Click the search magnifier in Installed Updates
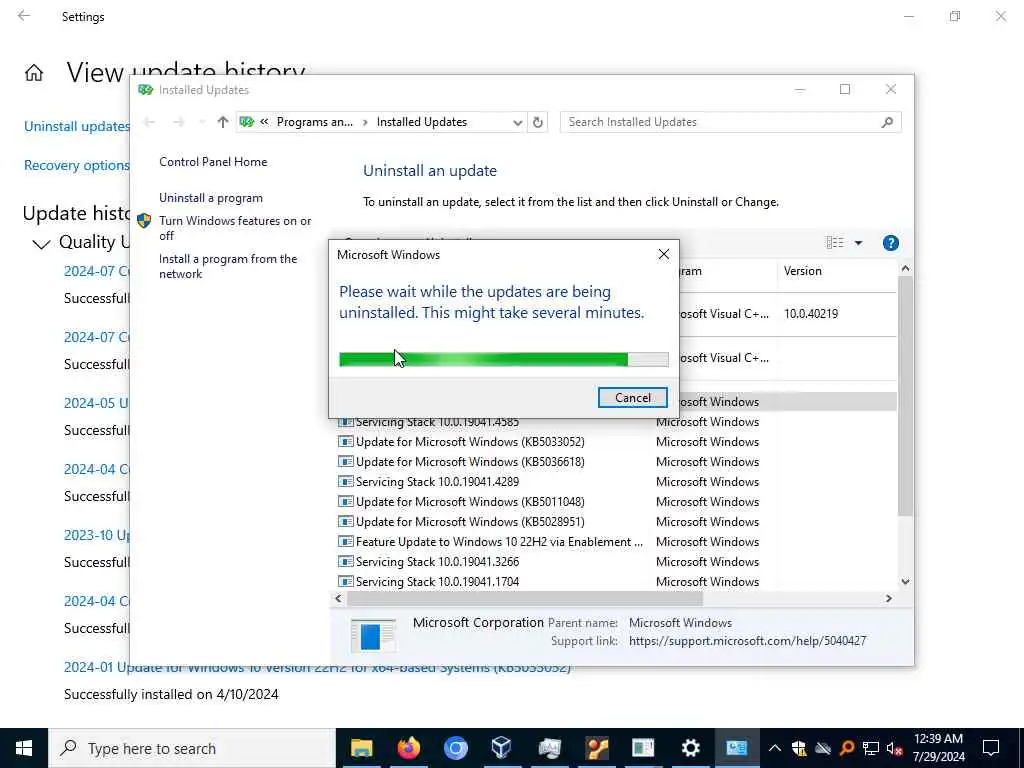Image resolution: width=1024 pixels, height=768 pixels. [x=887, y=122]
